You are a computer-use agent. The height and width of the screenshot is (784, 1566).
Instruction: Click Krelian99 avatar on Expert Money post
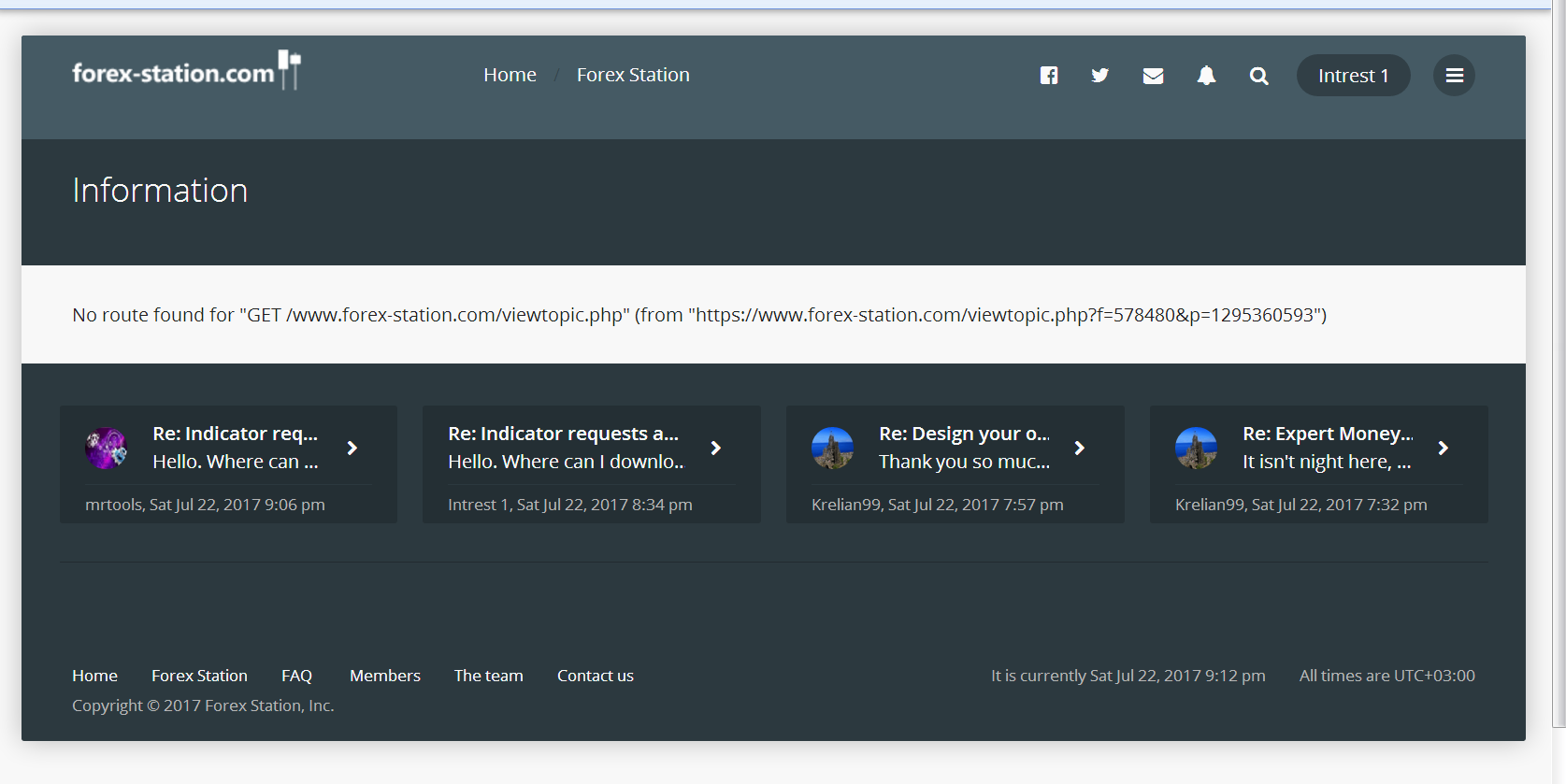point(1197,448)
